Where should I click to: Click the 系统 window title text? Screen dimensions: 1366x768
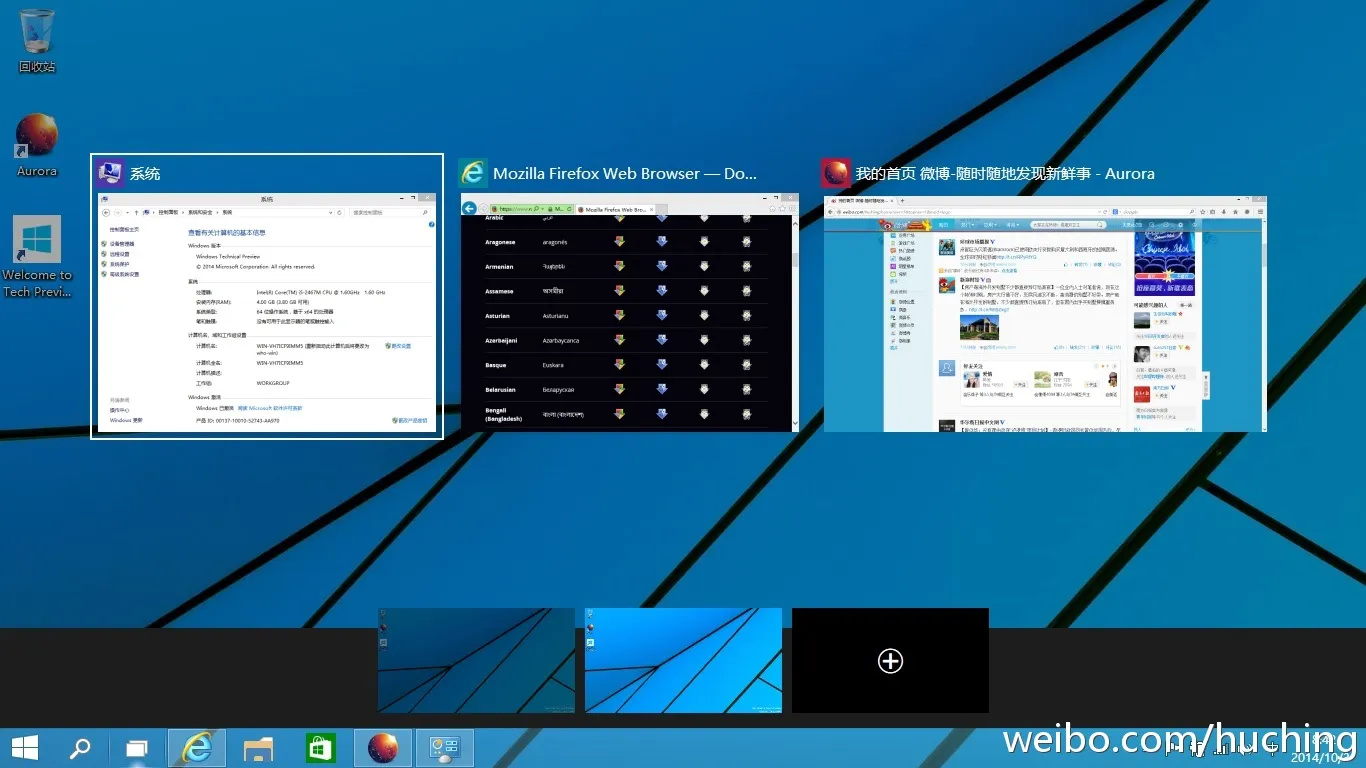(x=145, y=174)
